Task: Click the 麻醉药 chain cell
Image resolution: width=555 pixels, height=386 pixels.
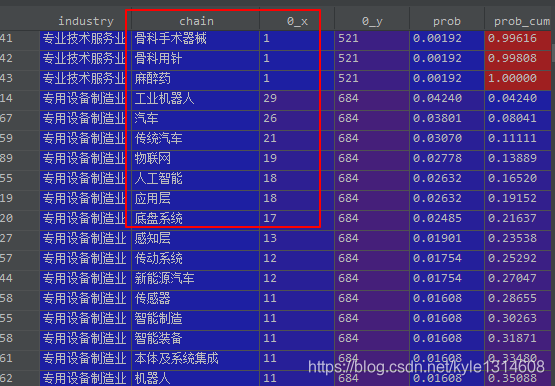Action: (x=195, y=79)
